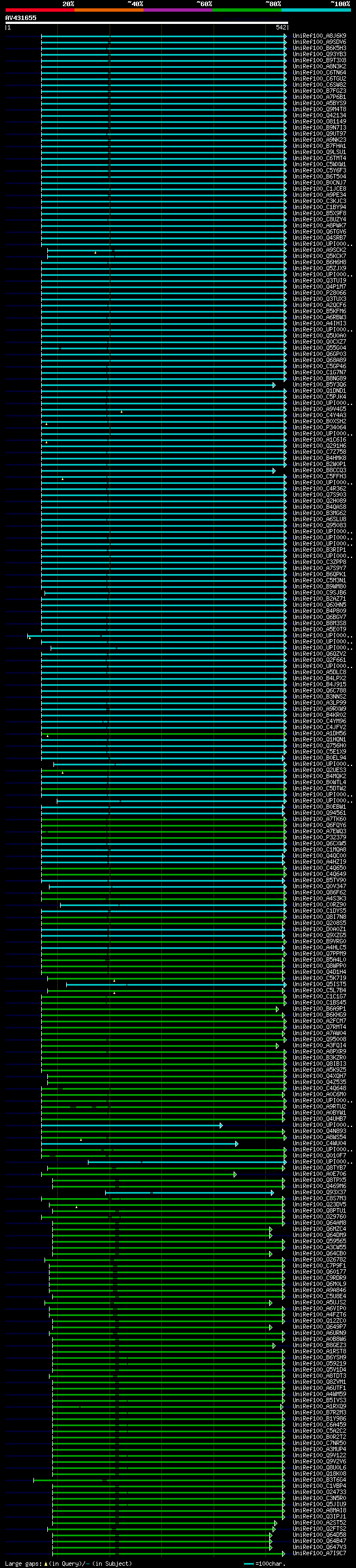Click the query label AV431655
Viewport: 356px width, 1568px height.
click(21, 18)
